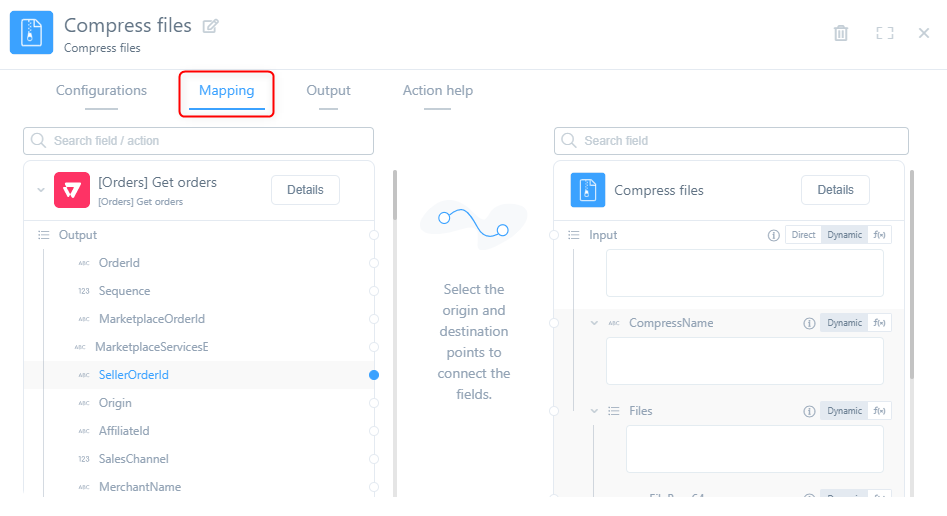Toggle Dynamic mode for CompressName
Viewport: 947px width, 516px height.
(844, 324)
